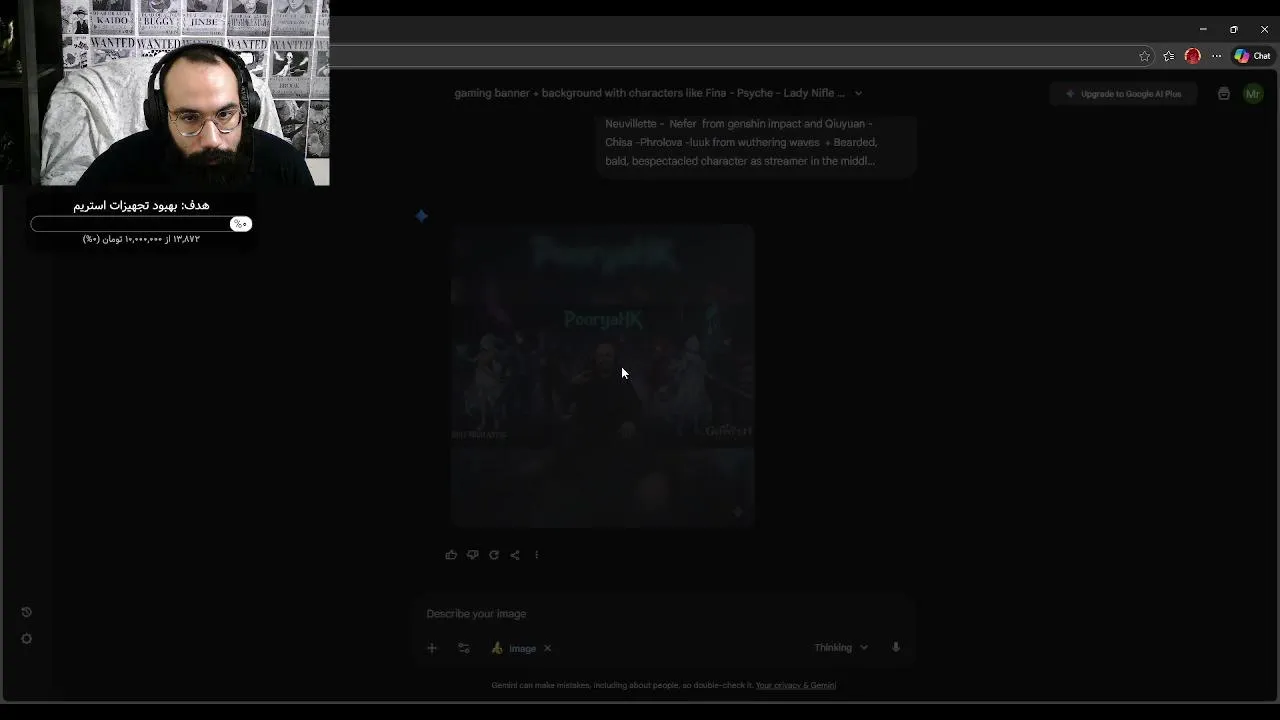1280x720 pixels.
Task: Click the stream donation goal progress bar
Action: (141, 224)
